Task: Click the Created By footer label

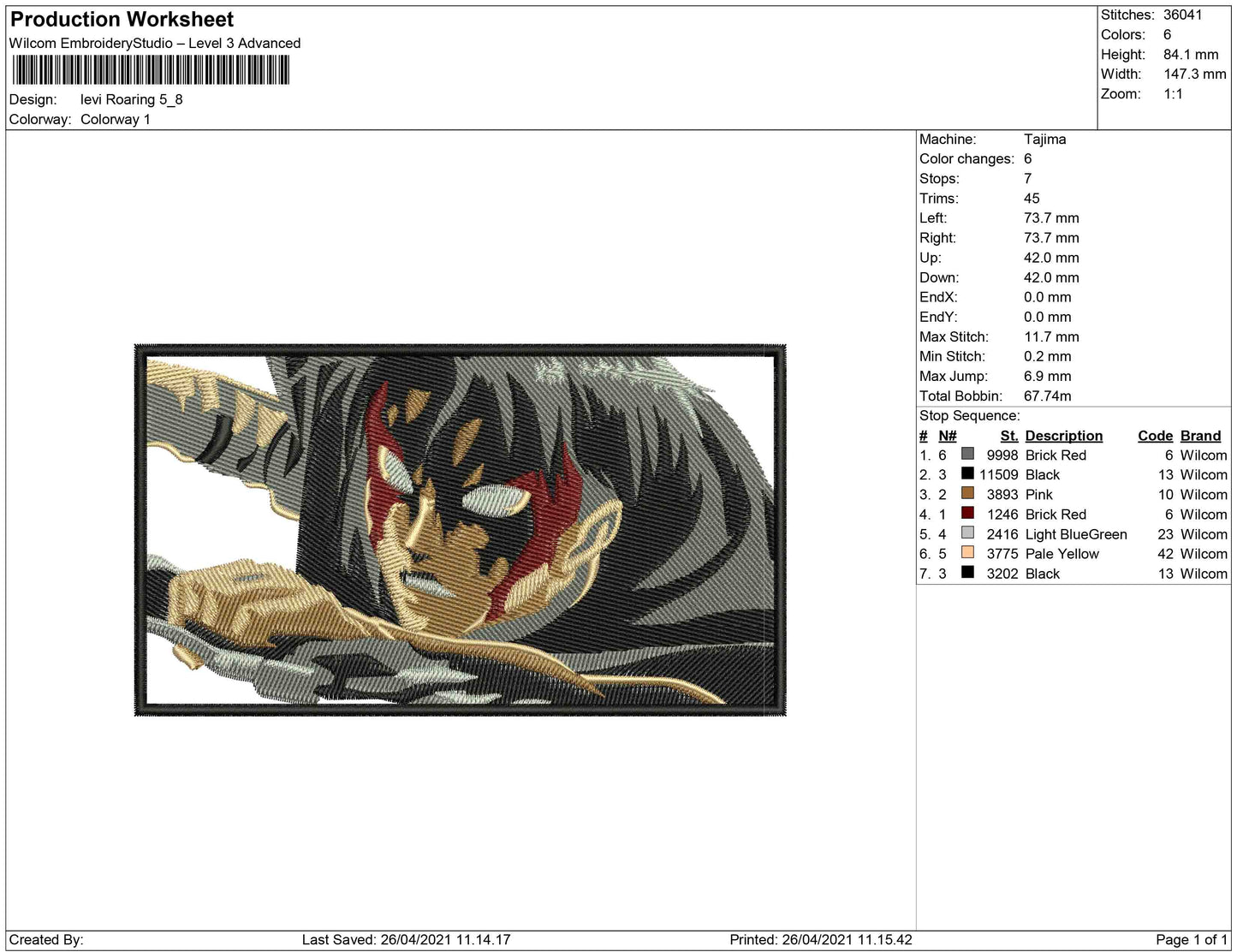Action: pos(46,940)
